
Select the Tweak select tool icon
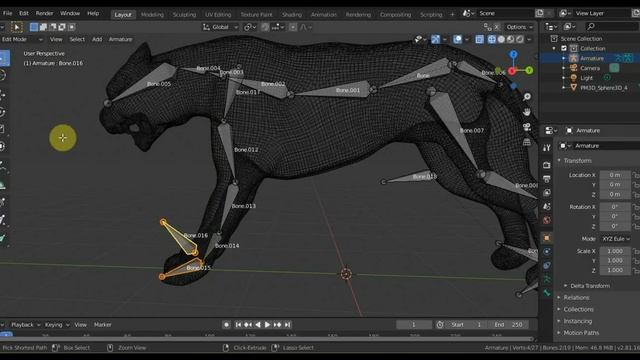(16, 27)
